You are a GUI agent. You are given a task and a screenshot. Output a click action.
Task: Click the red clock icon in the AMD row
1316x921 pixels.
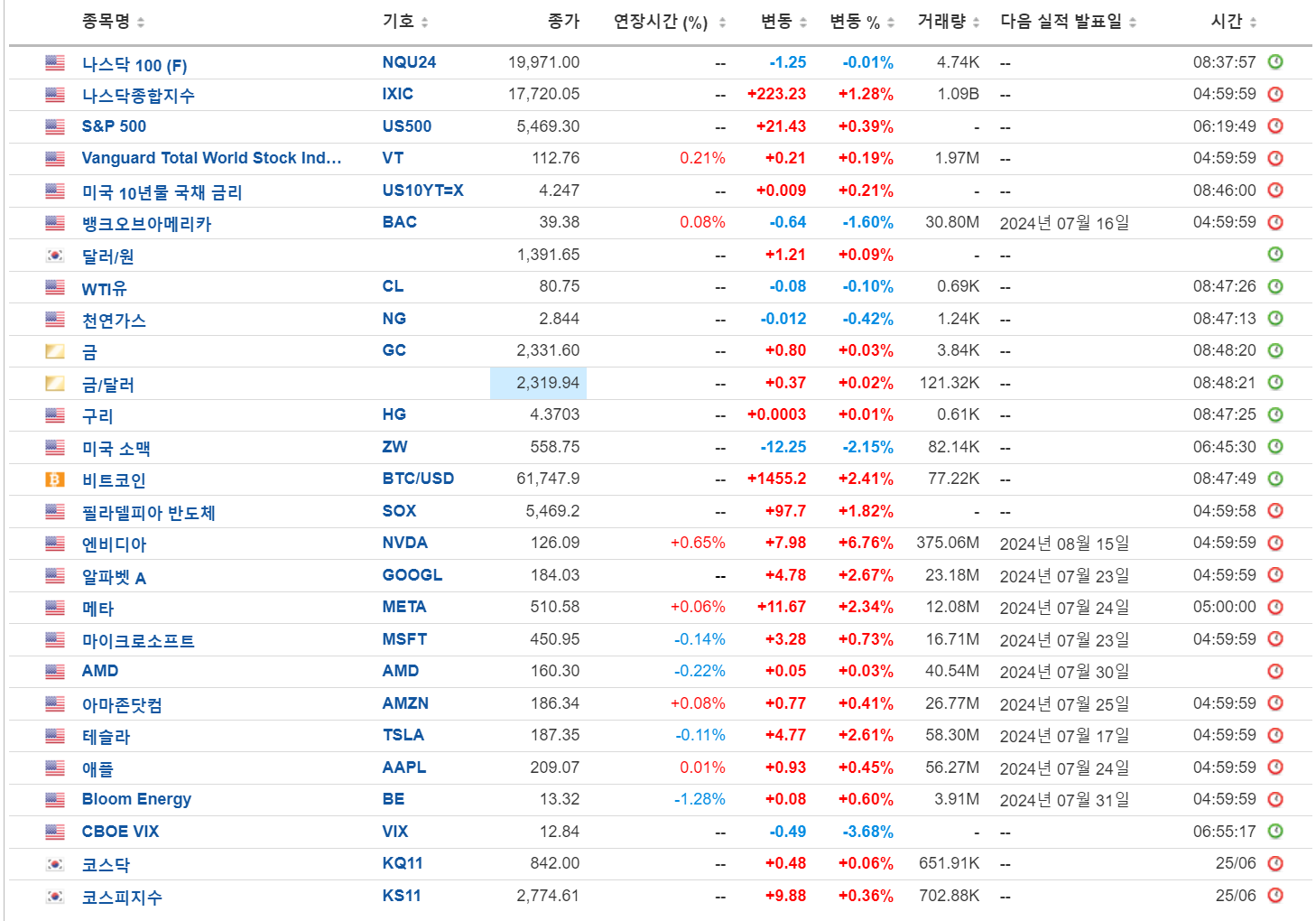(1275, 671)
